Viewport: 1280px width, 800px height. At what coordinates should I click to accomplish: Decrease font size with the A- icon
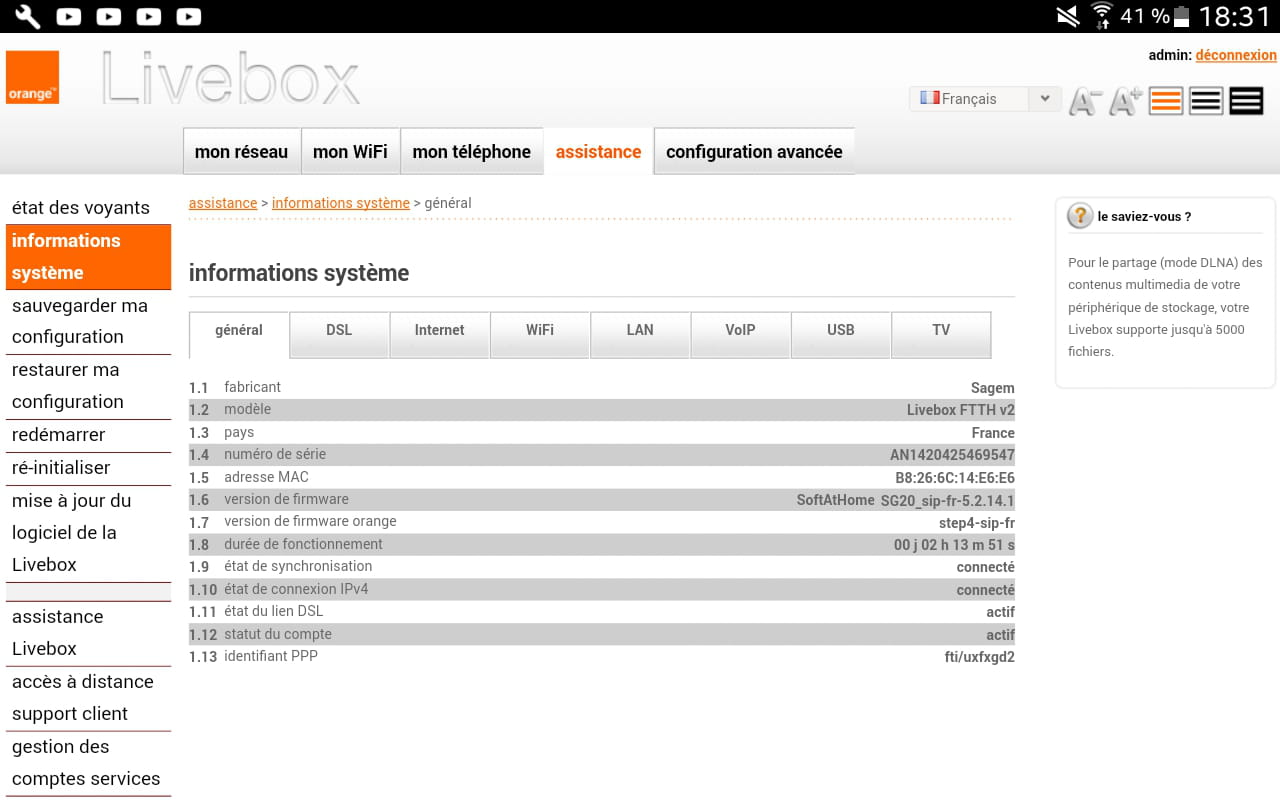pyautogui.click(x=1085, y=101)
